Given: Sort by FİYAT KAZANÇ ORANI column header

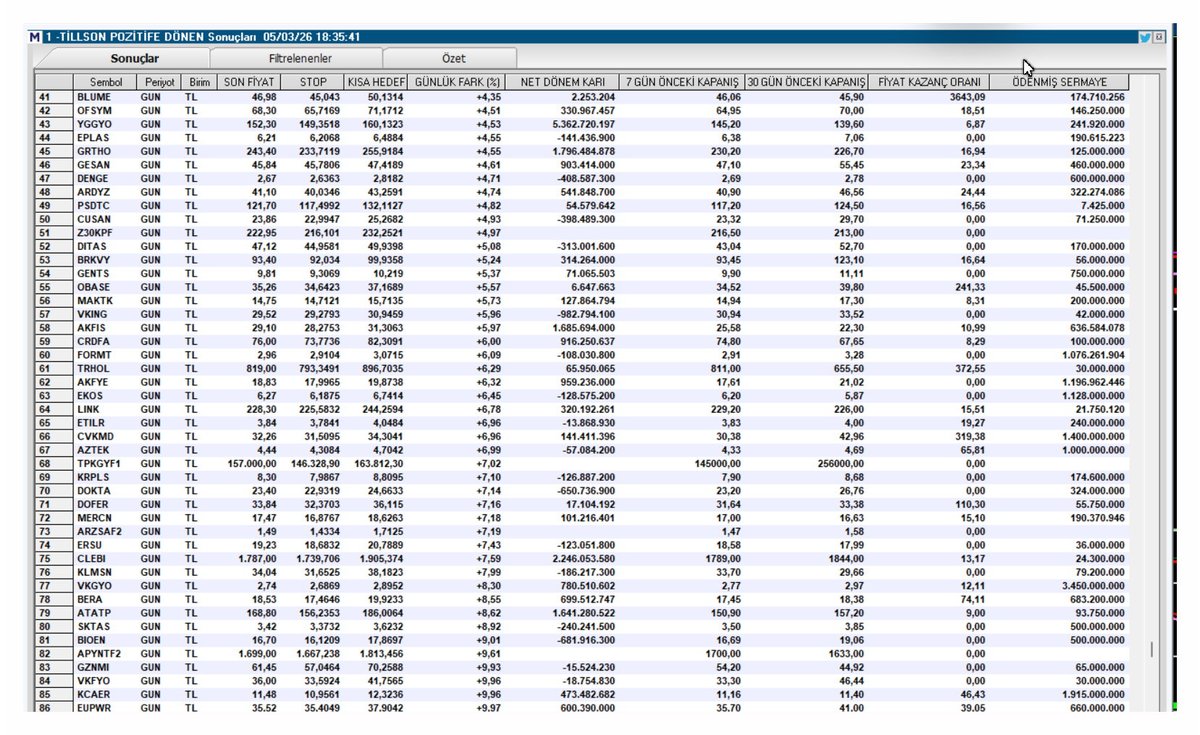Looking at the screenshot, I should click(x=929, y=81).
